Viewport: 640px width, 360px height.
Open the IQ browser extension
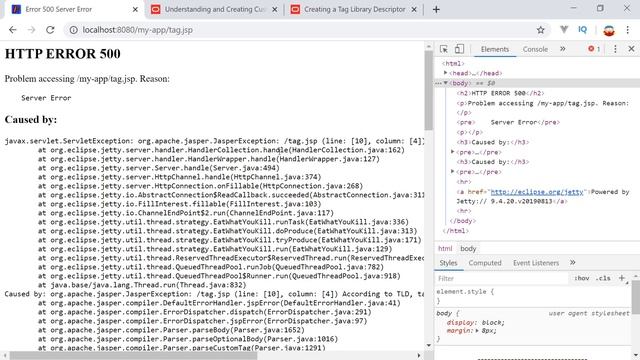click(x=582, y=30)
